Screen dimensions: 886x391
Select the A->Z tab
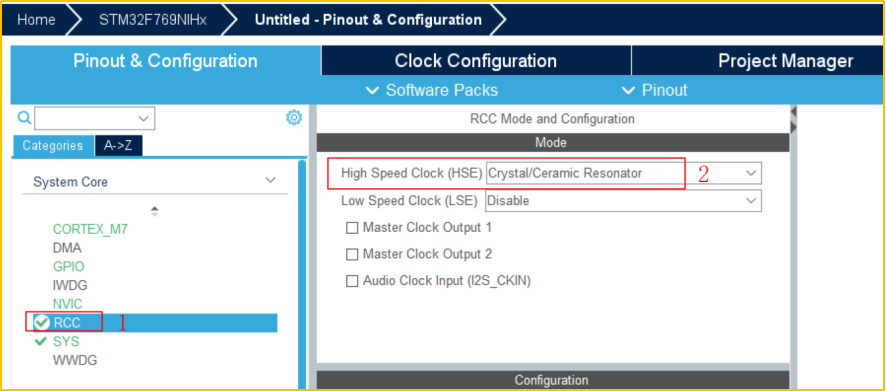118,146
